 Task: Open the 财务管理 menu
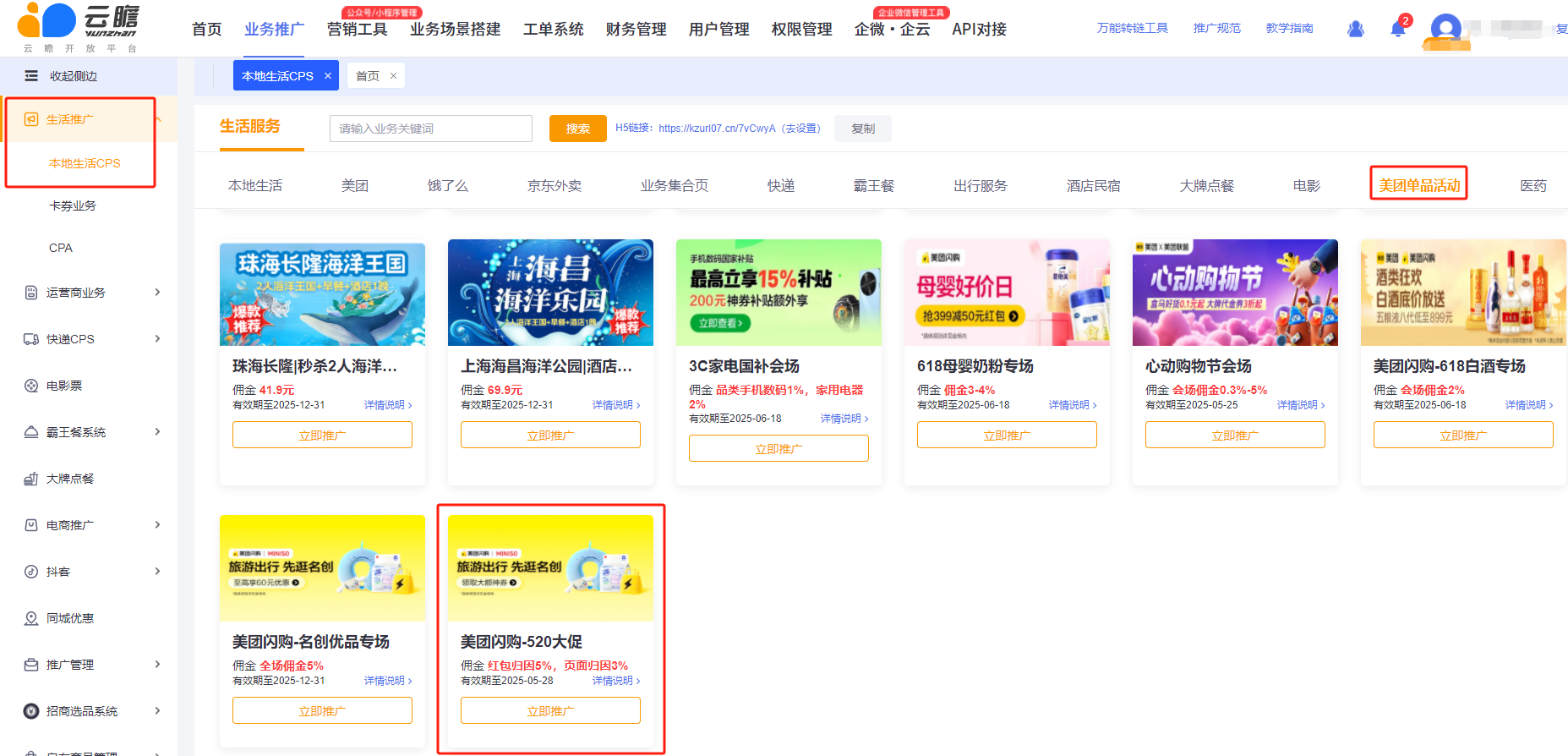click(636, 30)
